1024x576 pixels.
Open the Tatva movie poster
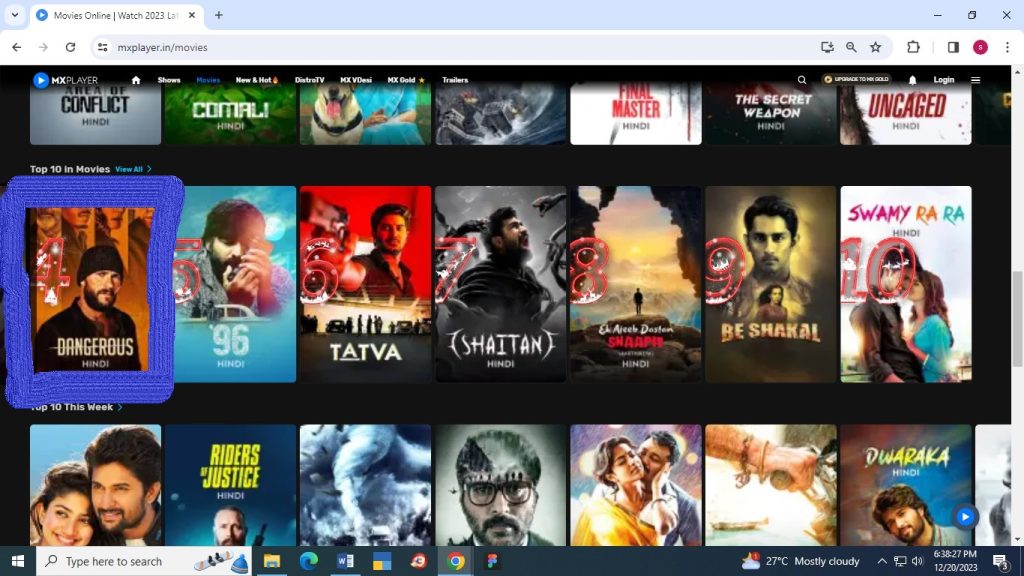click(x=366, y=284)
